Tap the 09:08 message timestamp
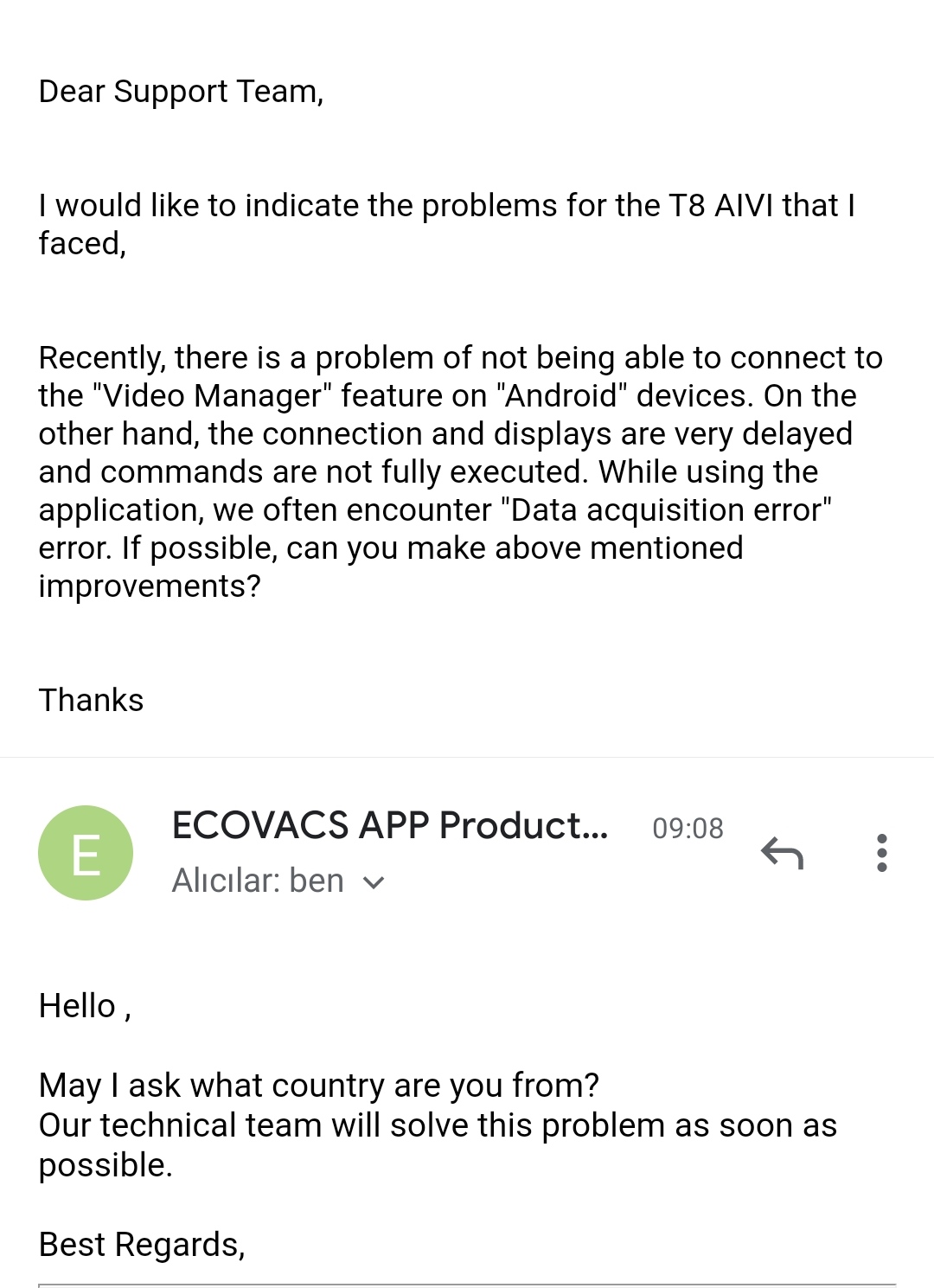 (688, 829)
